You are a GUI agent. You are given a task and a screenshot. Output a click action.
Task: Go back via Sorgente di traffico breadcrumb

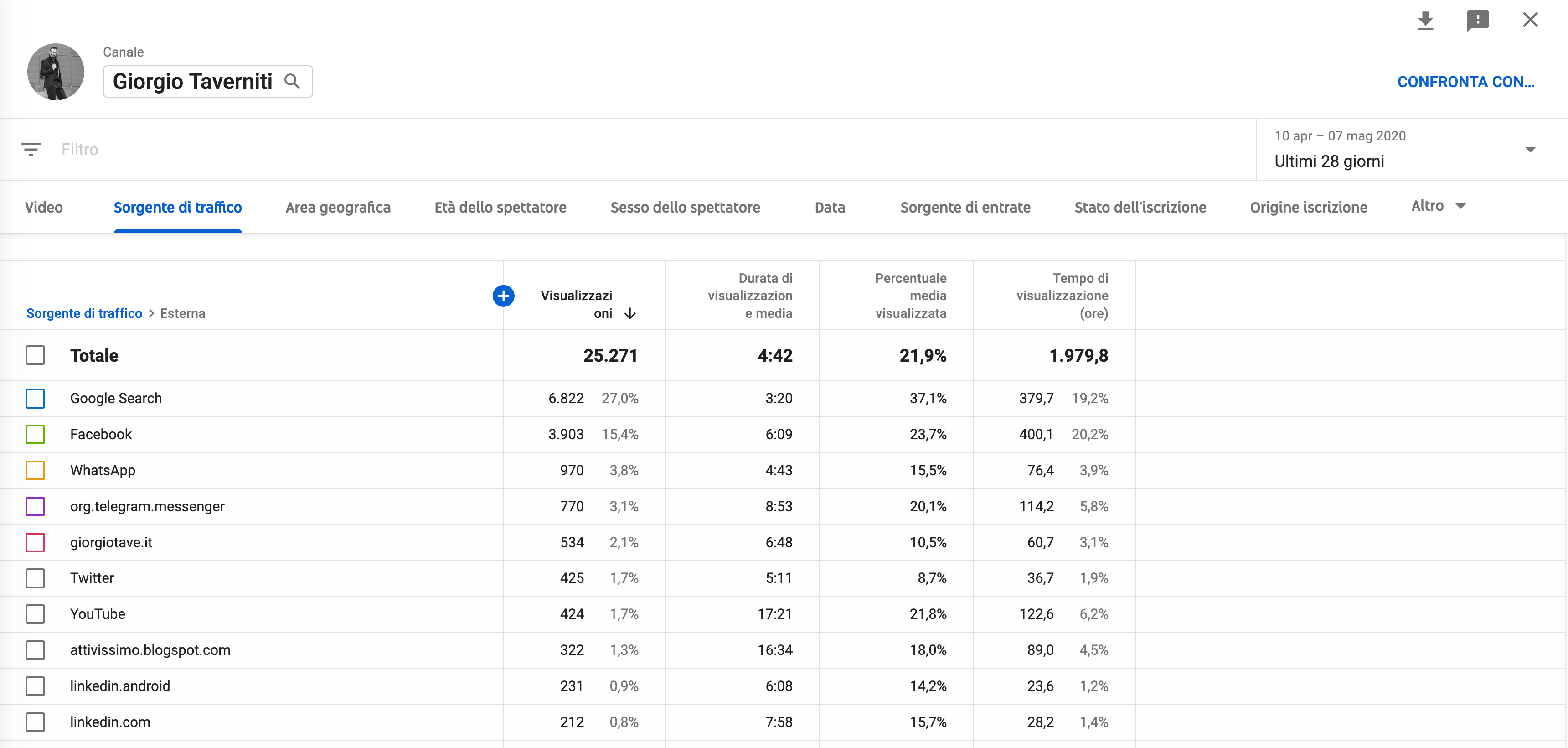(x=84, y=313)
